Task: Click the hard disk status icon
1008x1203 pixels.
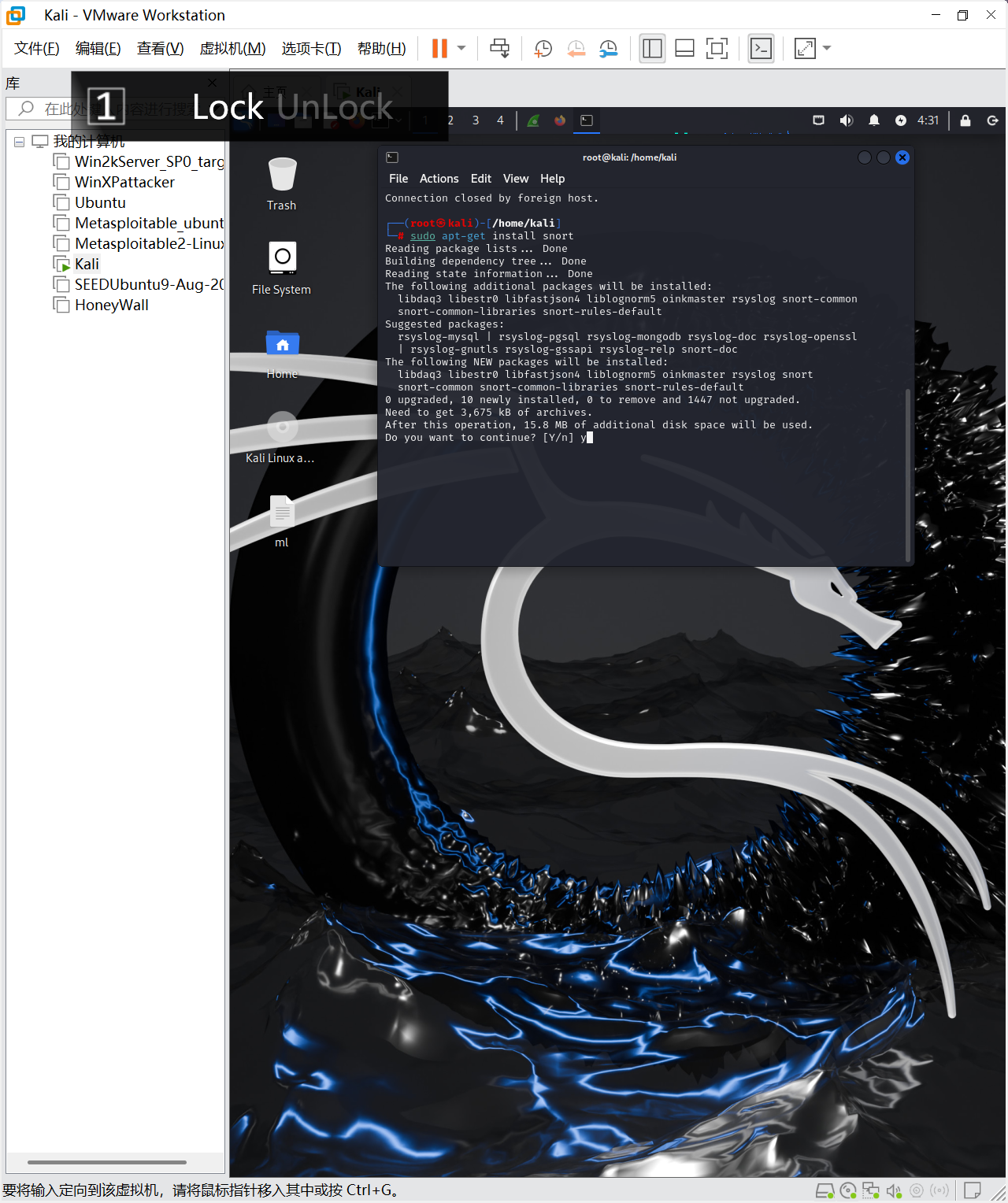Action: tap(825, 1190)
